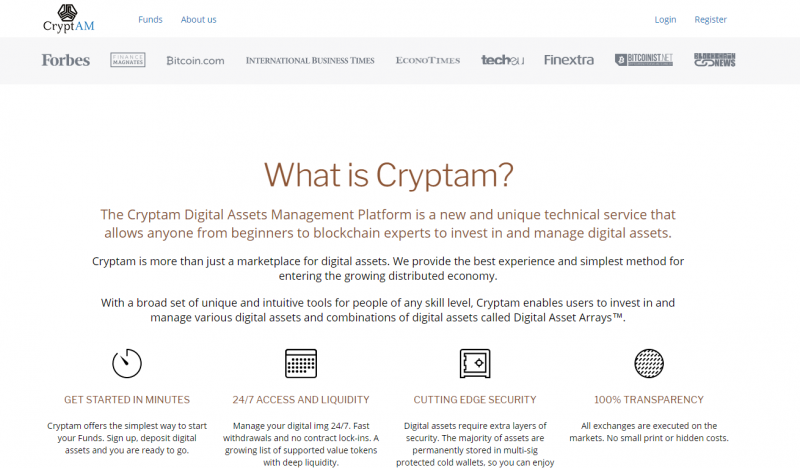The height and width of the screenshot is (468, 800).
Task: Click the stopwatch icon above Get Started
Action: tap(127, 363)
